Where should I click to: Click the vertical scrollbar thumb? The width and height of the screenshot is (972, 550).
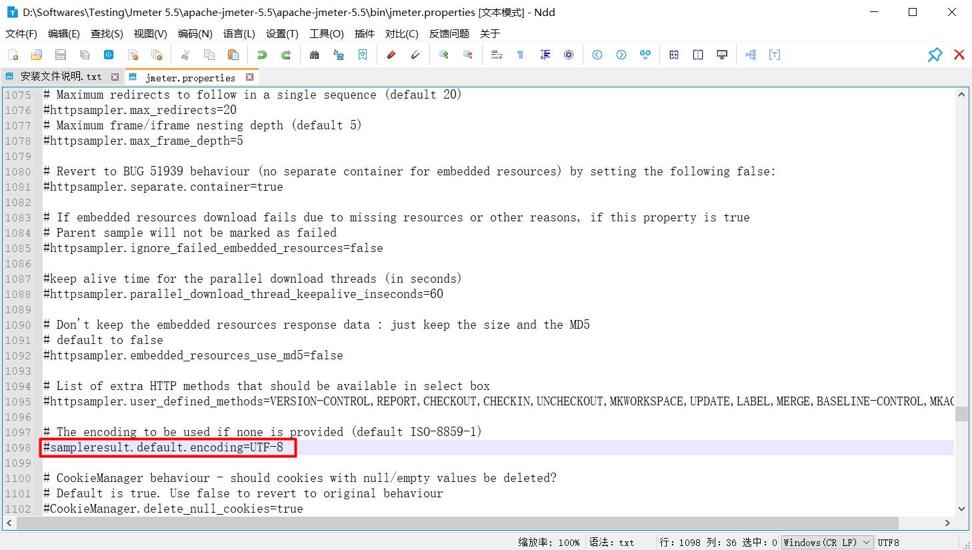(961, 414)
